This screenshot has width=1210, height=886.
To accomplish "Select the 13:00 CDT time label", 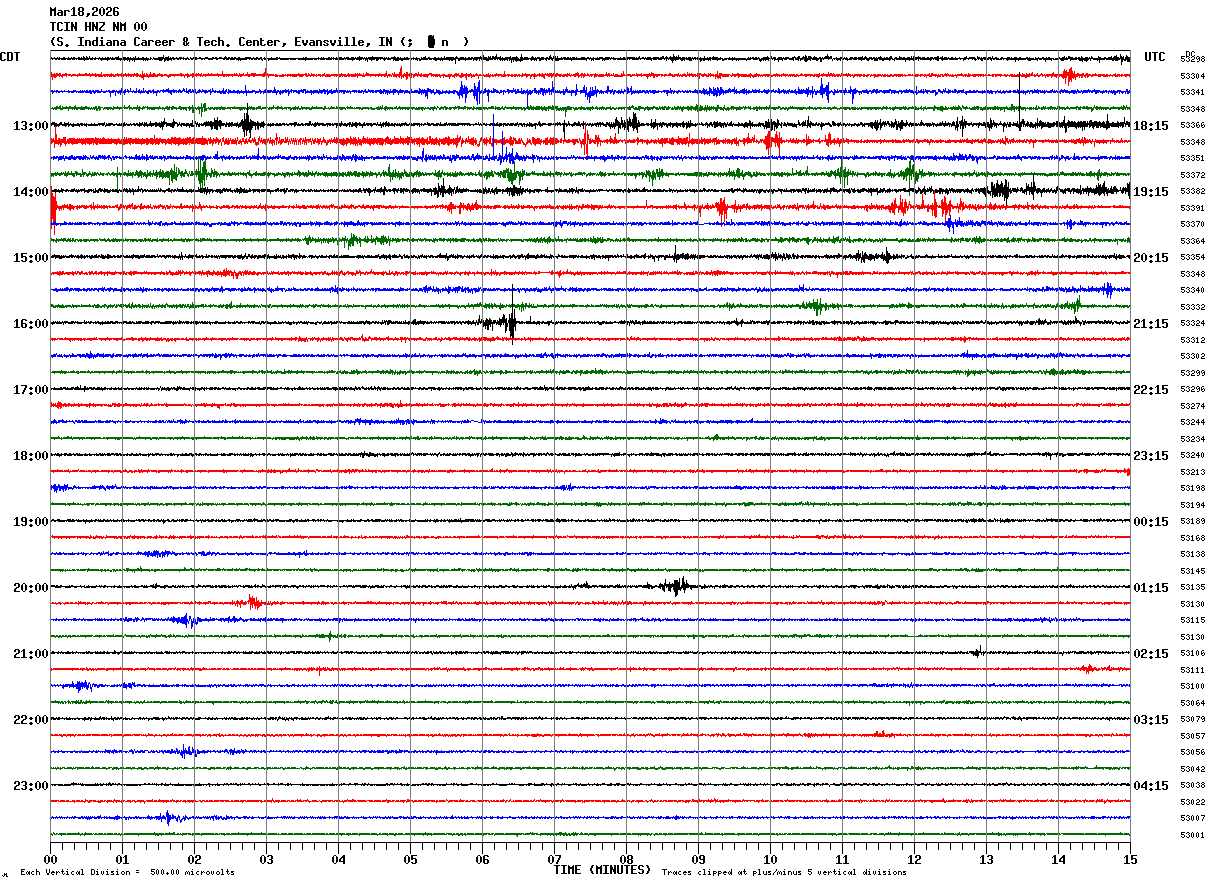I will [x=31, y=126].
